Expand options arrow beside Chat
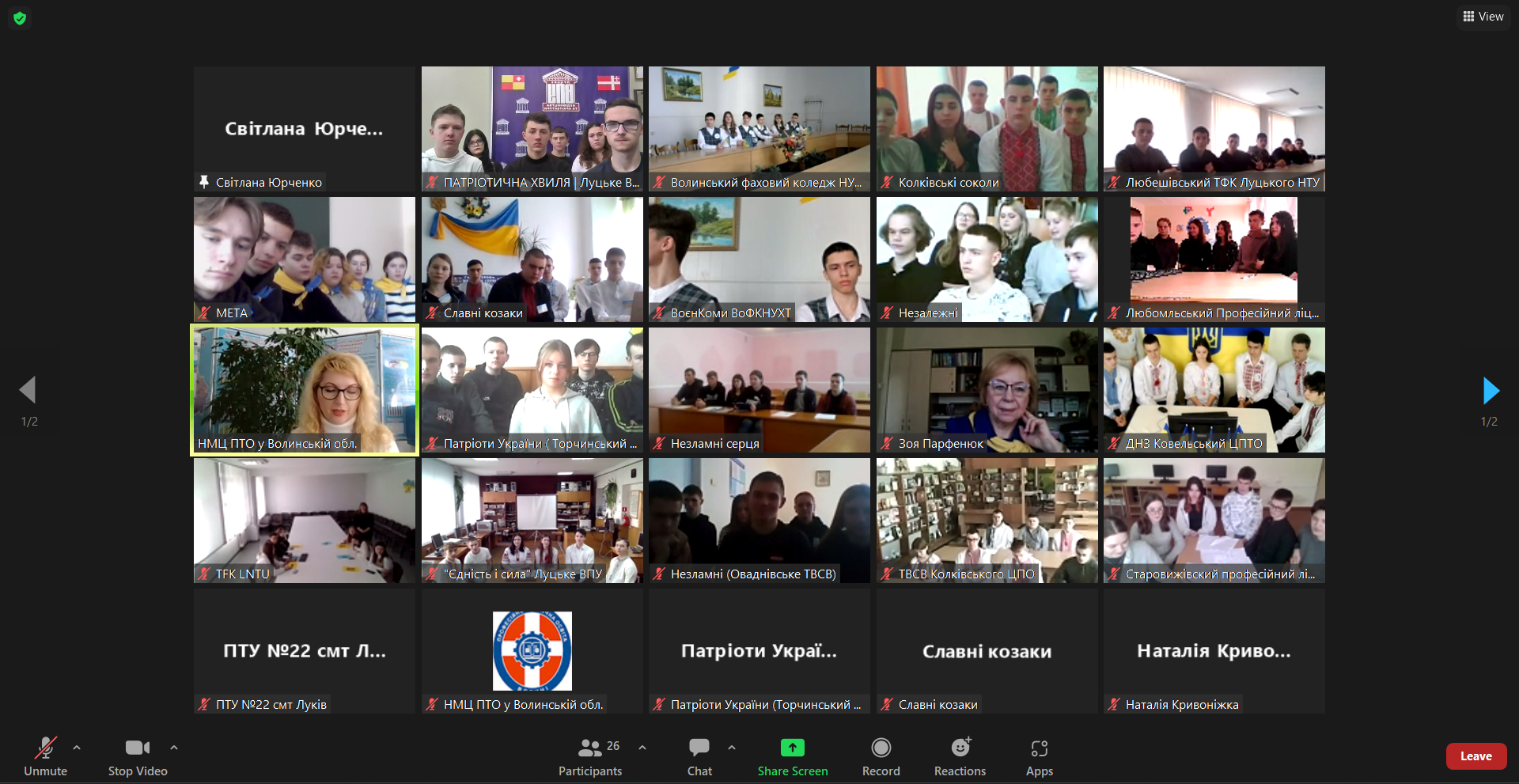Screen dimensions: 1519x784 732,747
